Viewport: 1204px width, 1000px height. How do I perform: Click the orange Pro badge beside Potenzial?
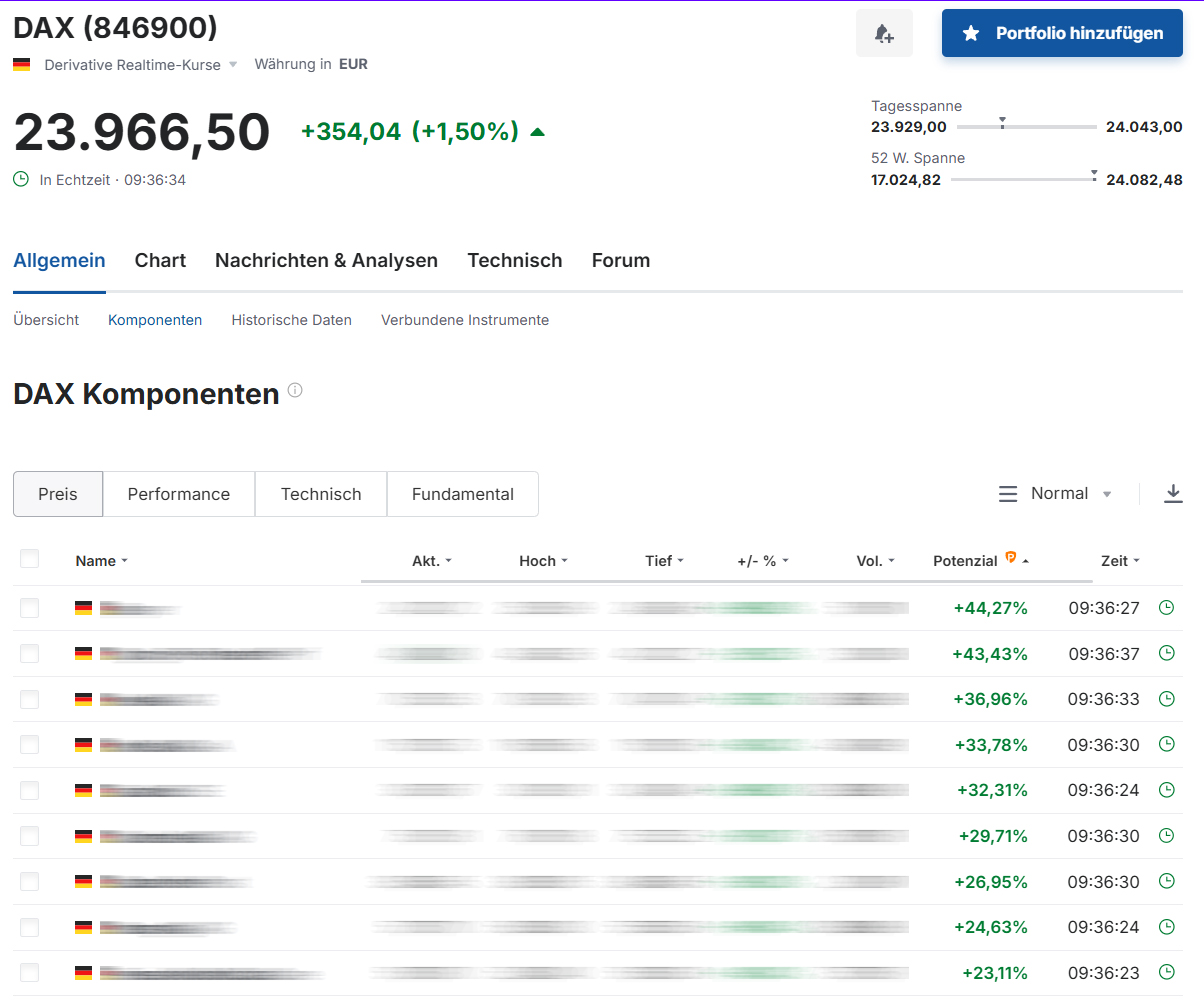[x=1010, y=558]
